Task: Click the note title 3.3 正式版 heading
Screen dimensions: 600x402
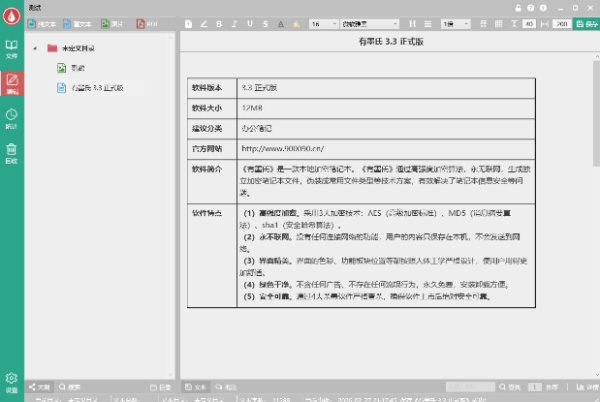Action: (x=391, y=41)
